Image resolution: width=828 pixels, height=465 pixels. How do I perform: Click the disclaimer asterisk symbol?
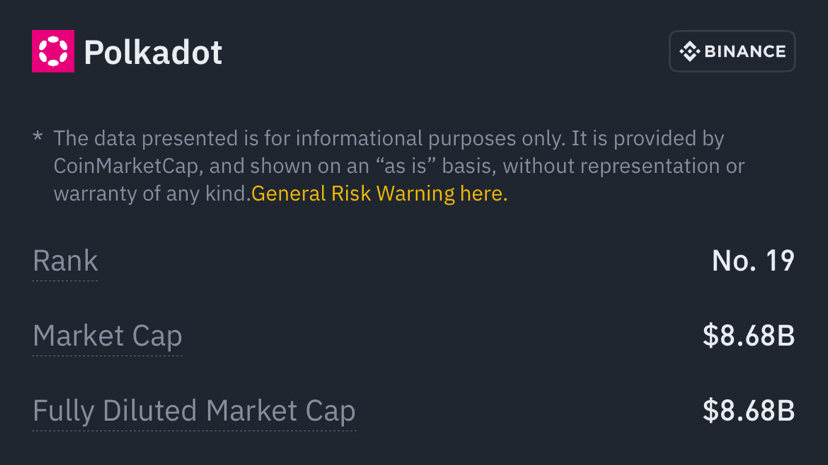click(37, 137)
